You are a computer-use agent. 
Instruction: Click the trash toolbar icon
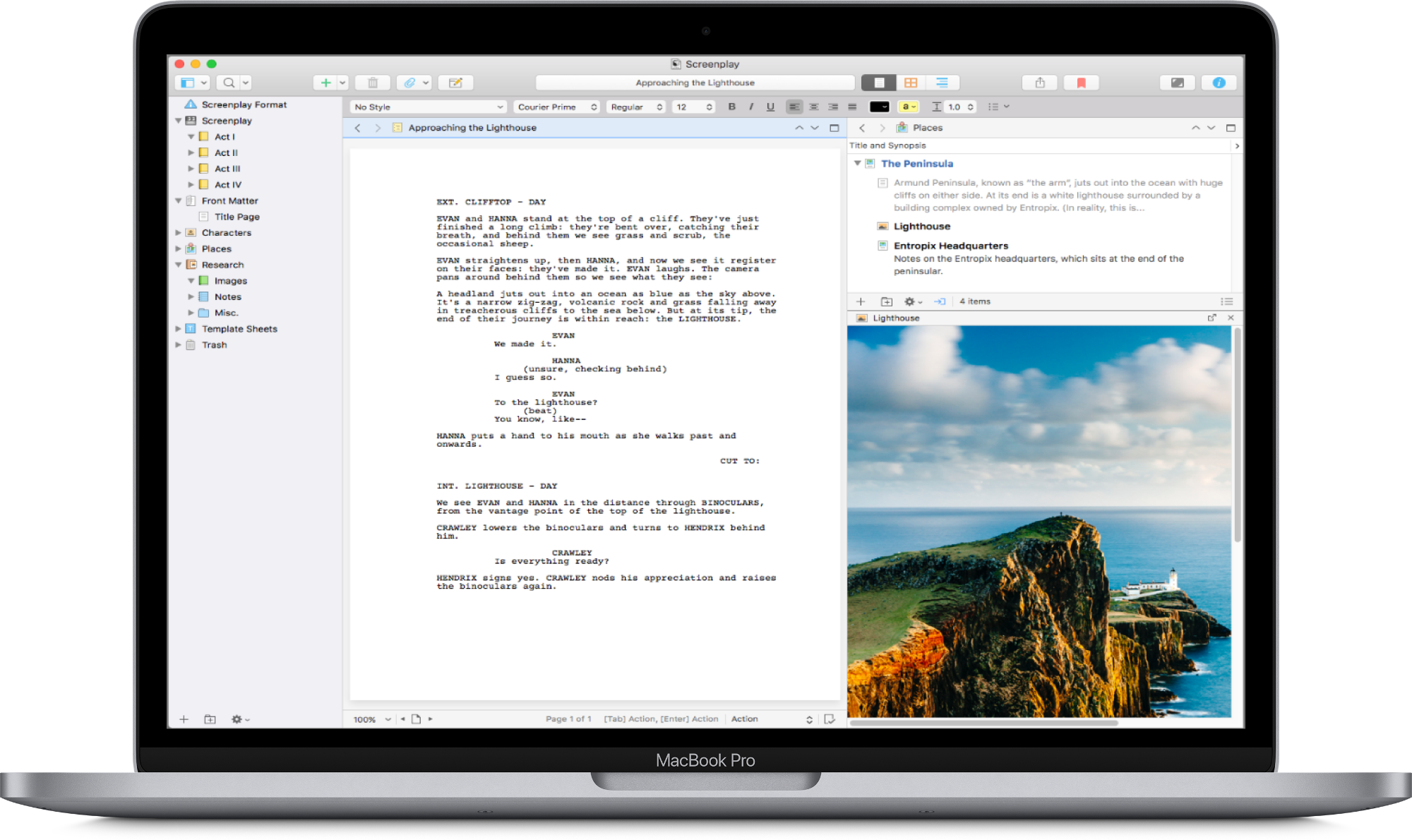click(372, 83)
